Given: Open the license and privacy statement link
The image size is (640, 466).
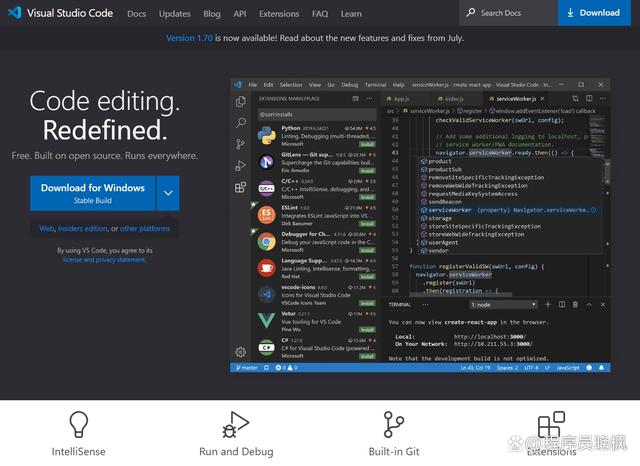Looking at the screenshot, I should pyautogui.click(x=104, y=260).
